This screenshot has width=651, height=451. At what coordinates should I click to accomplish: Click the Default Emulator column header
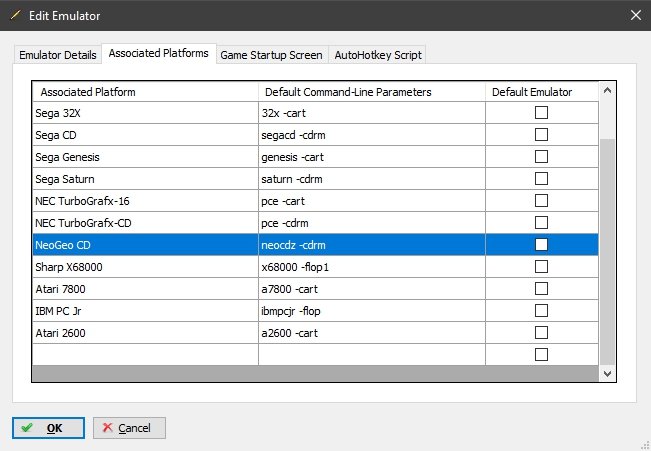pyautogui.click(x=542, y=92)
